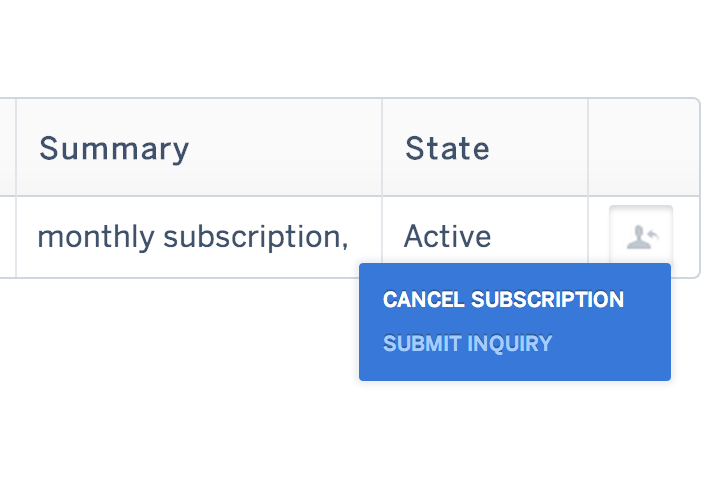712x495 pixels.
Task: Click the Active state cell
Action: [x=447, y=237]
